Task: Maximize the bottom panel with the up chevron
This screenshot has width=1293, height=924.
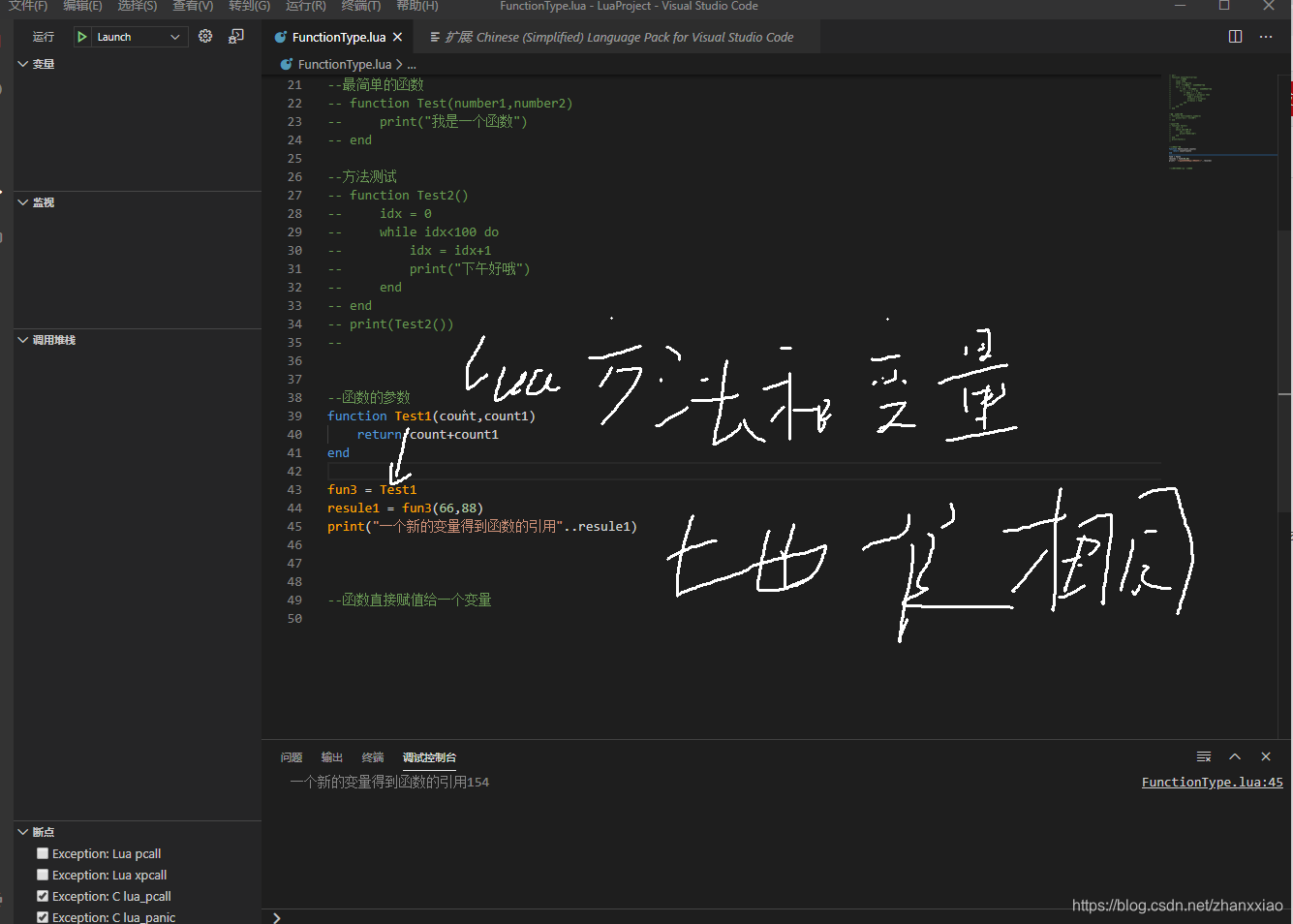Action: click(x=1235, y=756)
